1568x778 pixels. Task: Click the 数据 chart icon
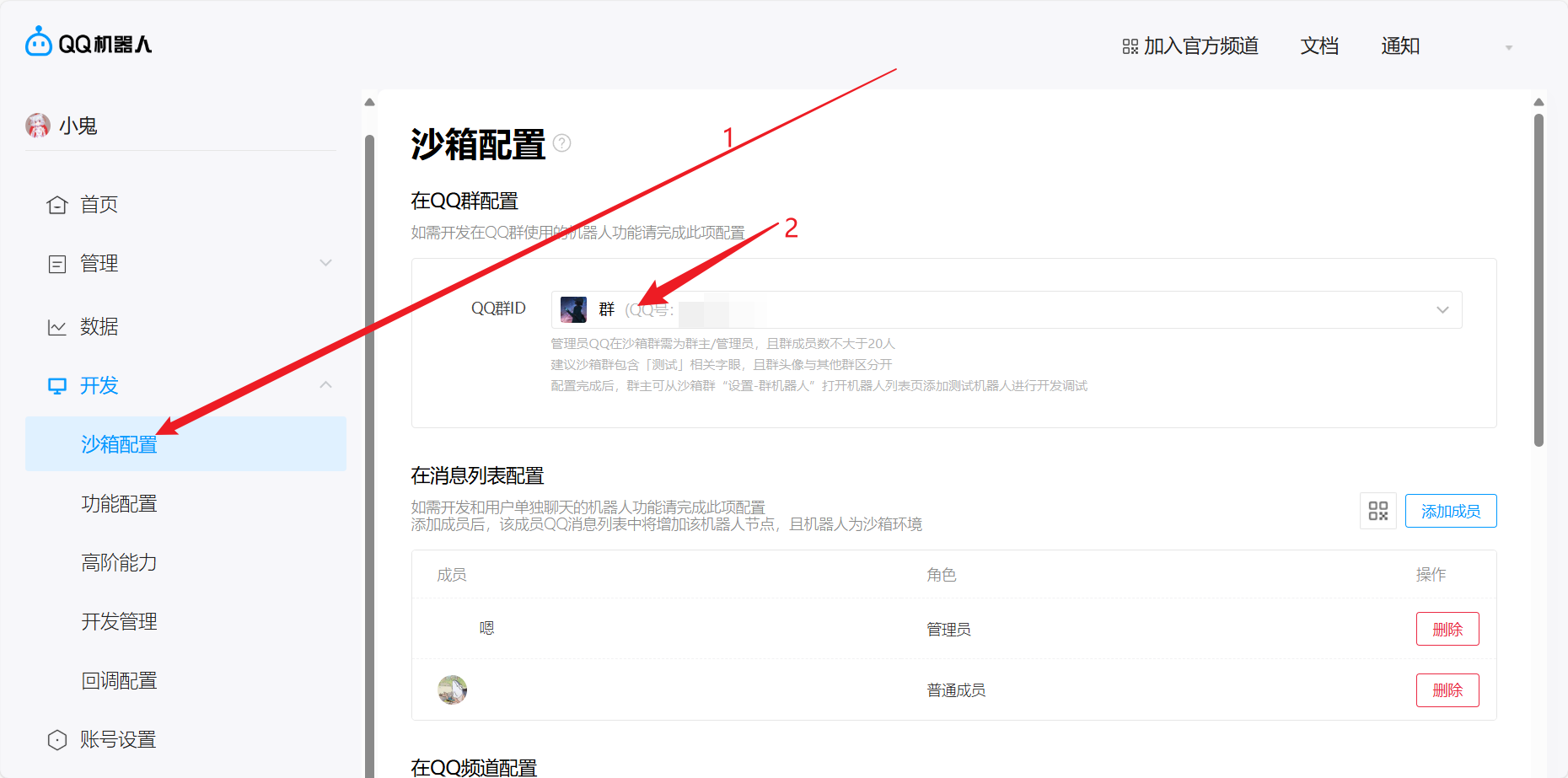[56, 327]
